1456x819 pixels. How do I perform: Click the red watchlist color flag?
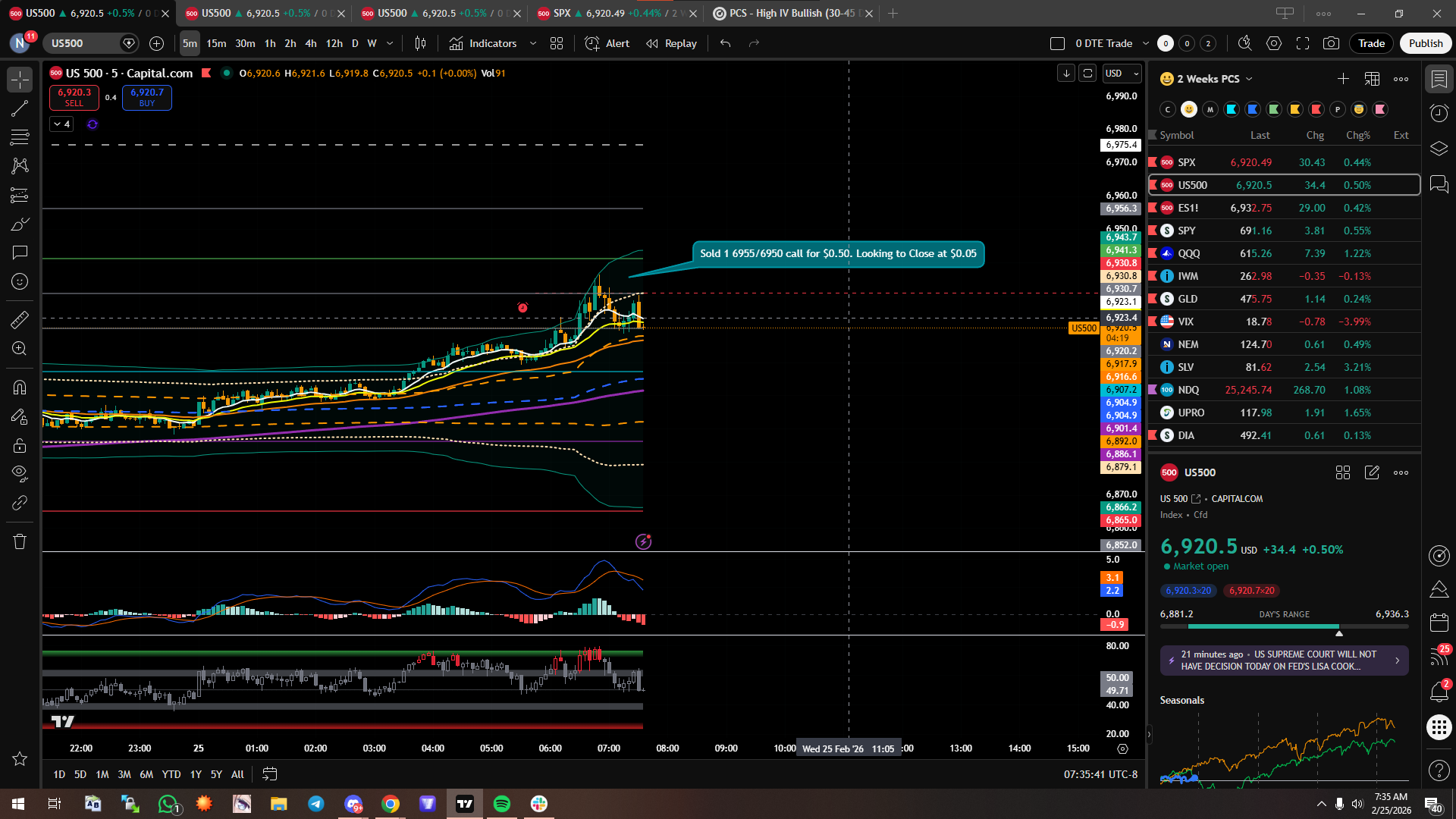pos(1316,109)
